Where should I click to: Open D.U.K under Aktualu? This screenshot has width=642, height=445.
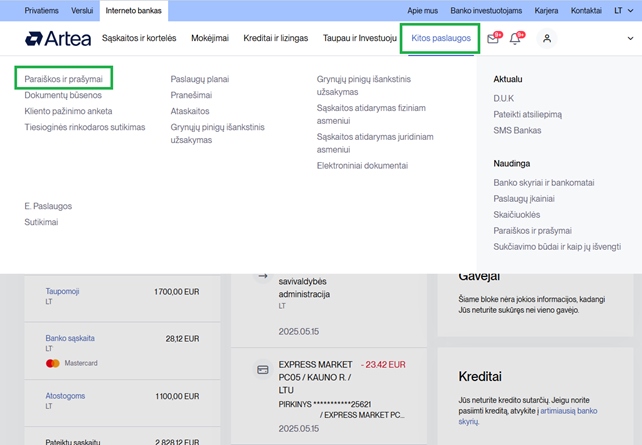coord(503,98)
